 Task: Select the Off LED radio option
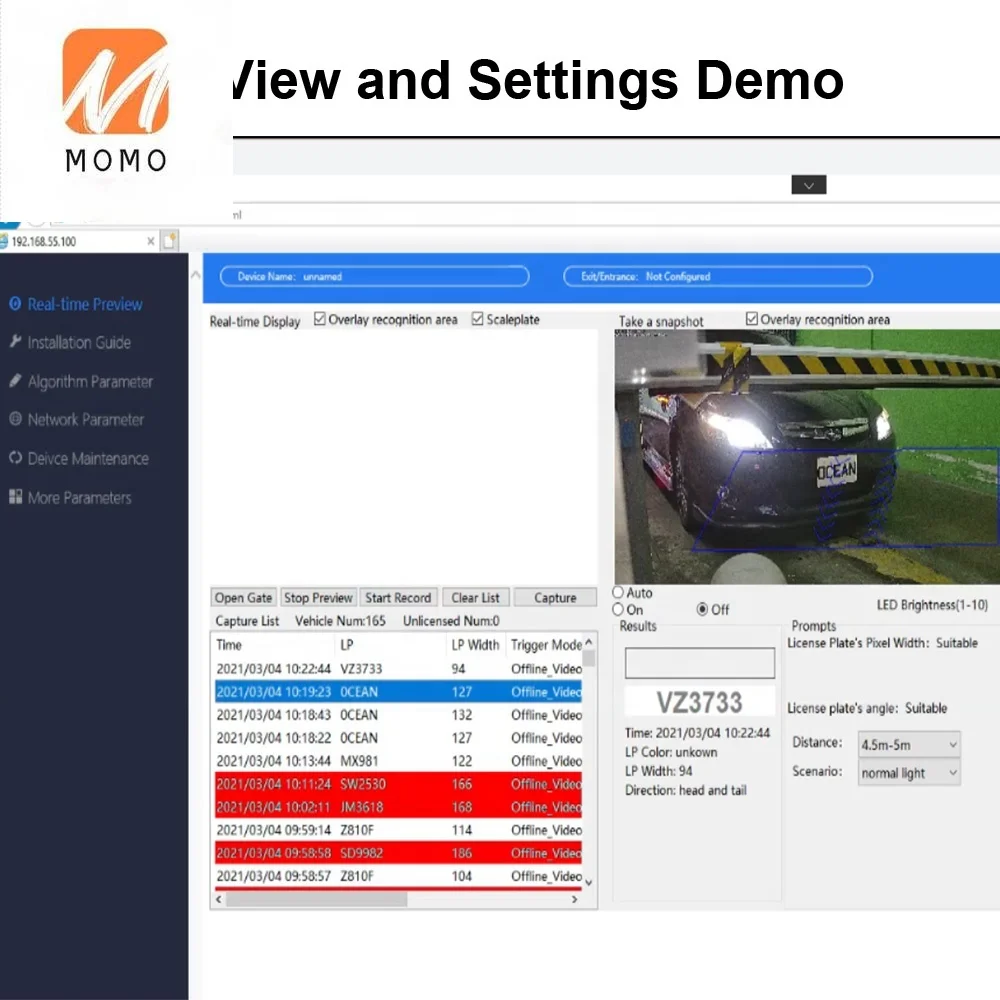[x=702, y=609]
